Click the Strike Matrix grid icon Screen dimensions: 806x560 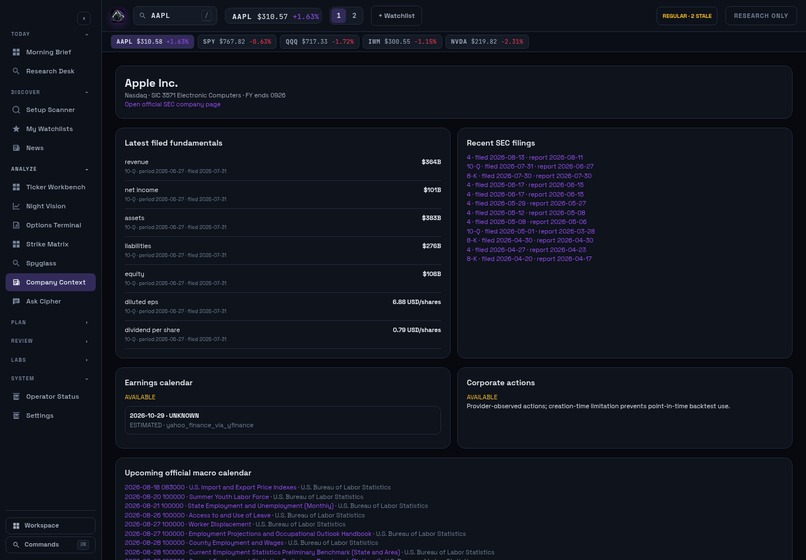[x=16, y=244]
